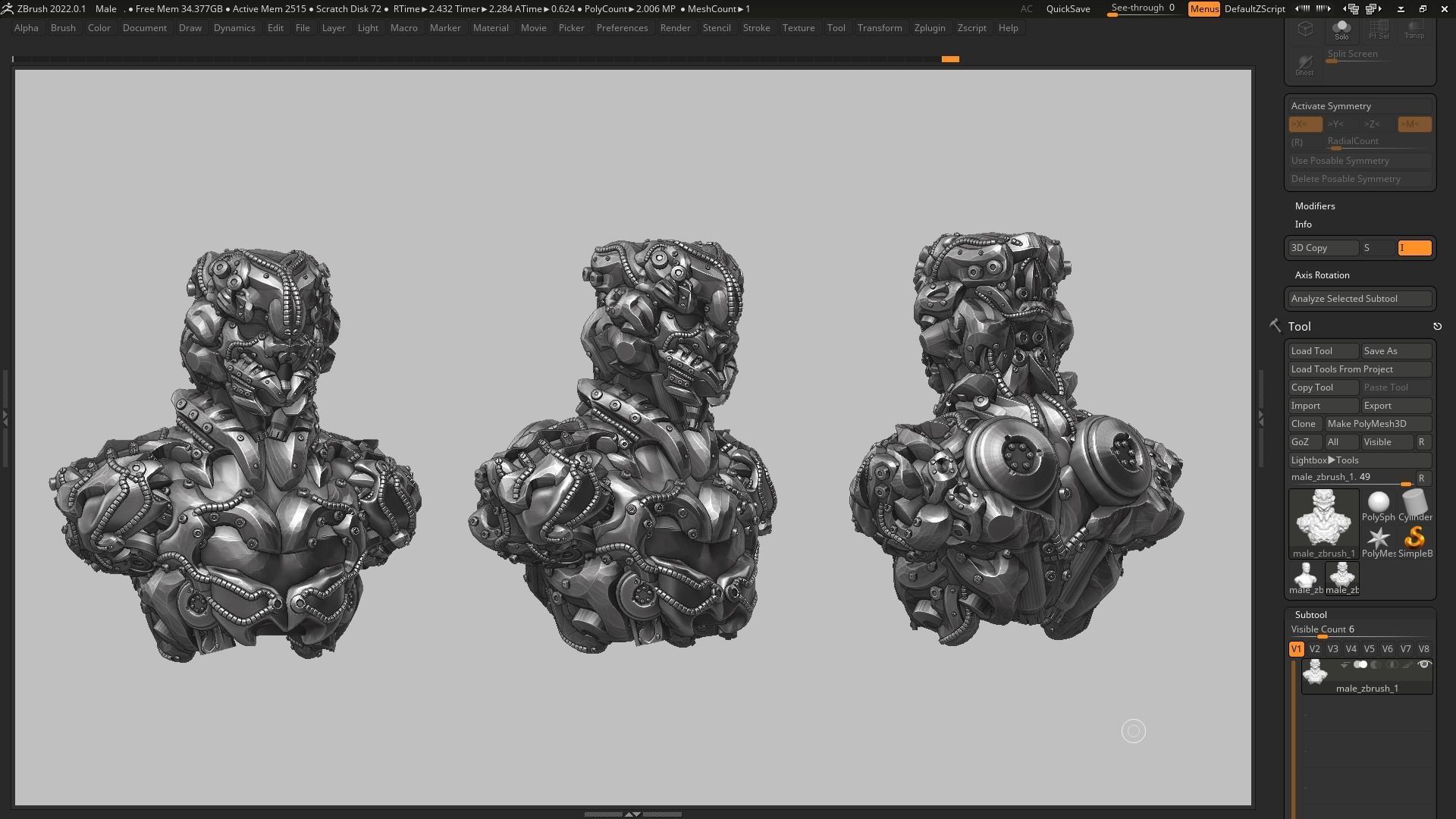Viewport: 1456px width, 819px height.
Task: Hide male_zbrush_1 subtool with eye icon
Action: [x=1424, y=665]
